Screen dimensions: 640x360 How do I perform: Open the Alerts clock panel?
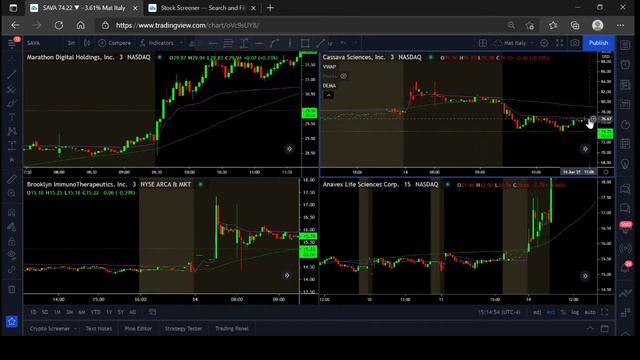point(625,64)
